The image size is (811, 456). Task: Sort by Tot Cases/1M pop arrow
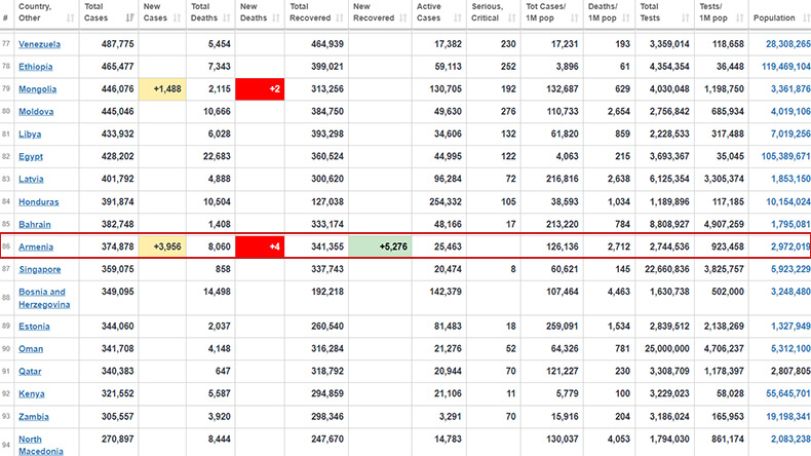575,18
